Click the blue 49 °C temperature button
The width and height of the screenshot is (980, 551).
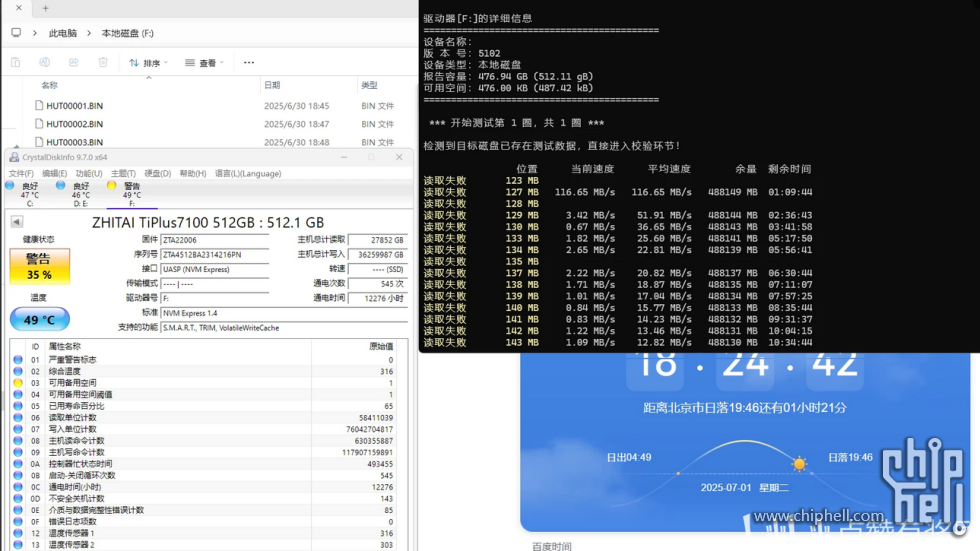(x=39, y=319)
